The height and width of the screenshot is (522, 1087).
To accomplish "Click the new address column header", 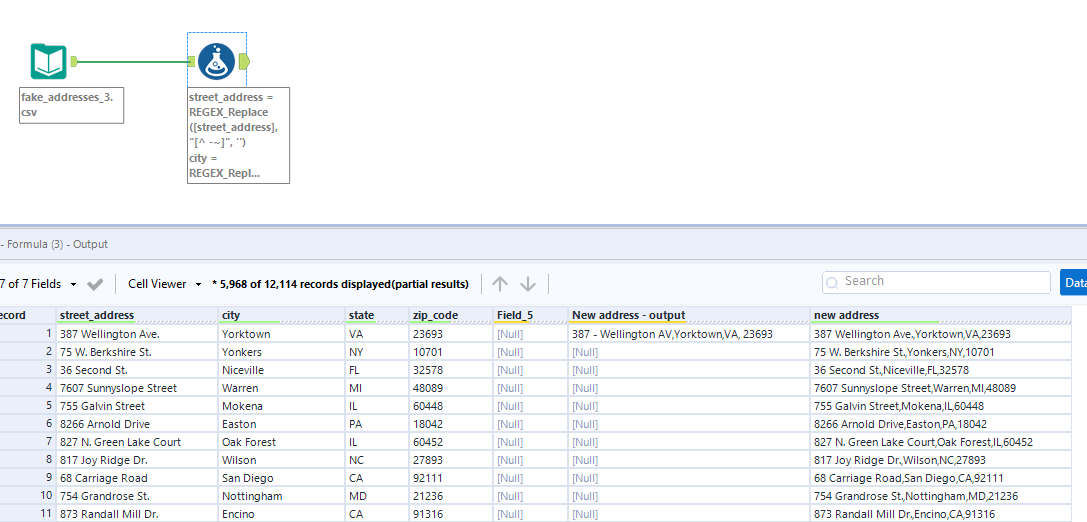I will pyautogui.click(x=941, y=315).
